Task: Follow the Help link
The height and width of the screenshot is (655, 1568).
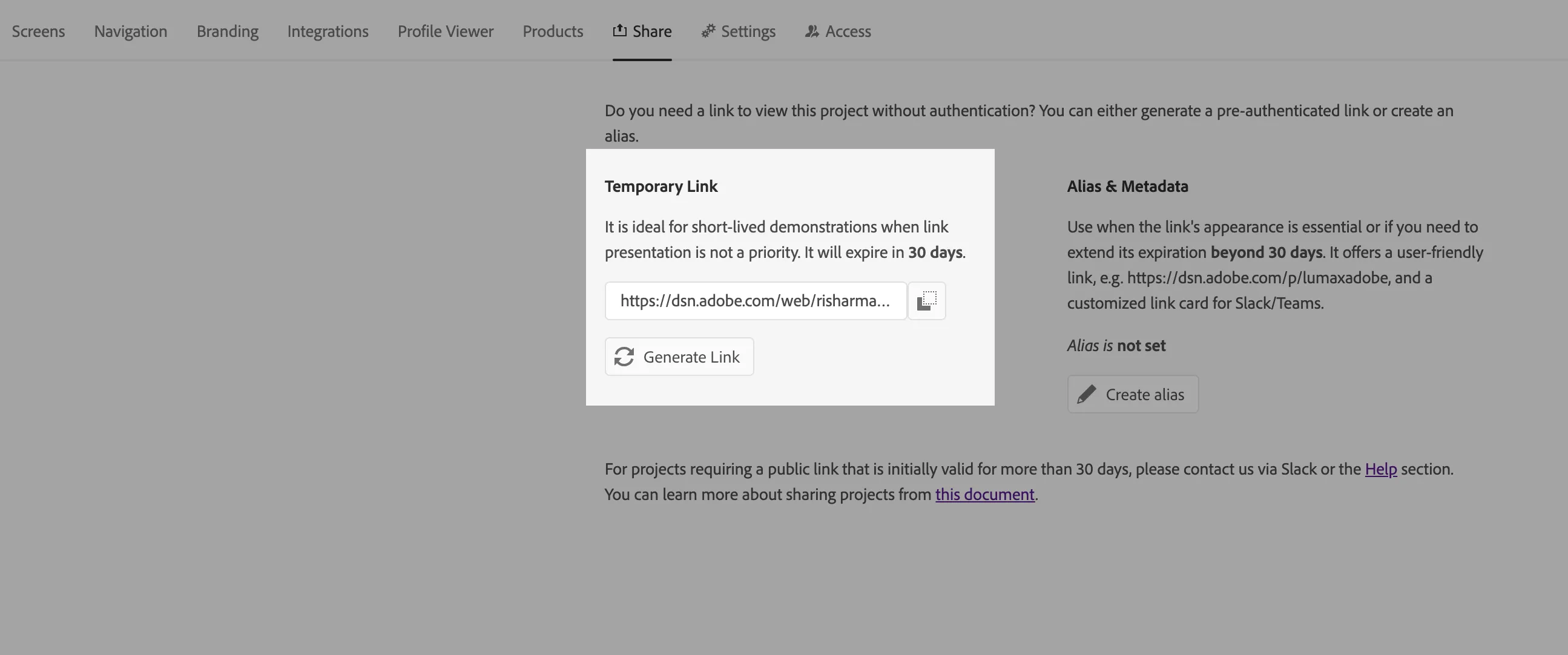Action: [1380, 469]
